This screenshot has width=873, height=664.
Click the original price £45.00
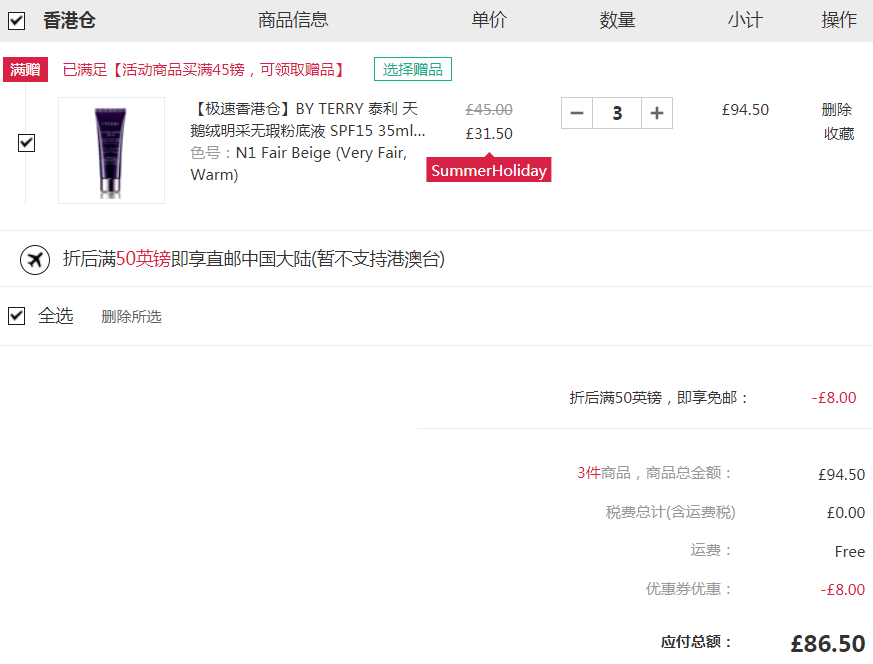pos(489,110)
